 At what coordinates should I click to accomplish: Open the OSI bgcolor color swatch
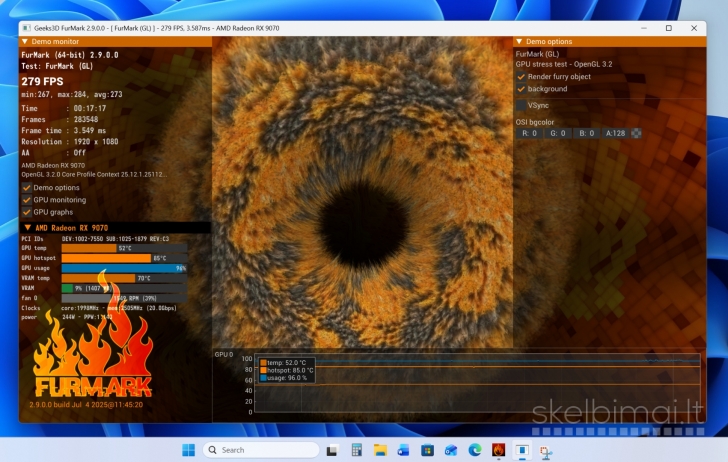pos(636,133)
